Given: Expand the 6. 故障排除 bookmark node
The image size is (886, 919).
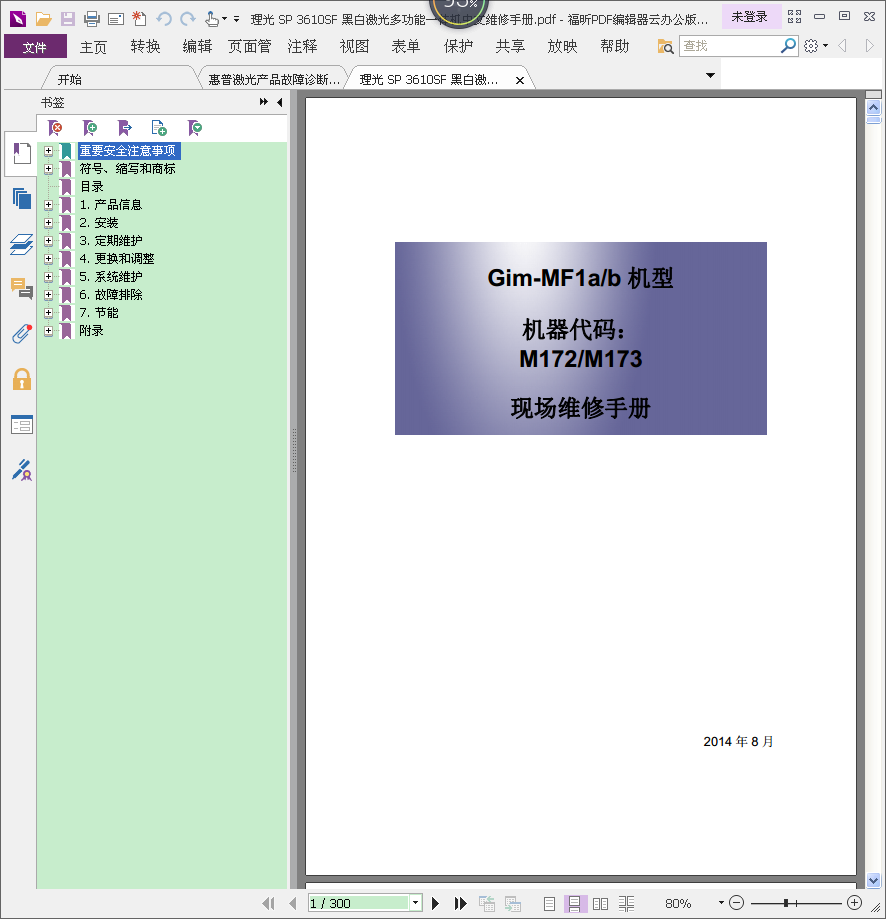Looking at the screenshot, I should 49,295.
